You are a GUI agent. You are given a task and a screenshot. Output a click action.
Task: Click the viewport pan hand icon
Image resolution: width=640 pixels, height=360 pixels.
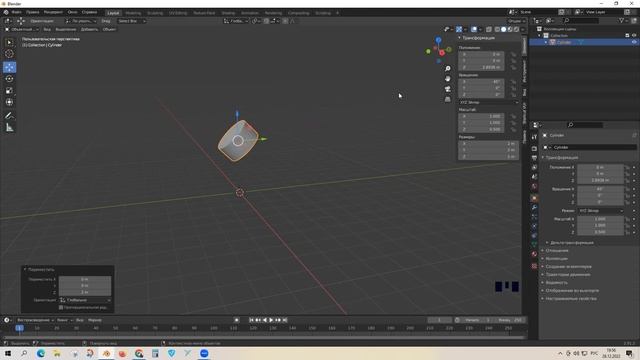pos(448,78)
